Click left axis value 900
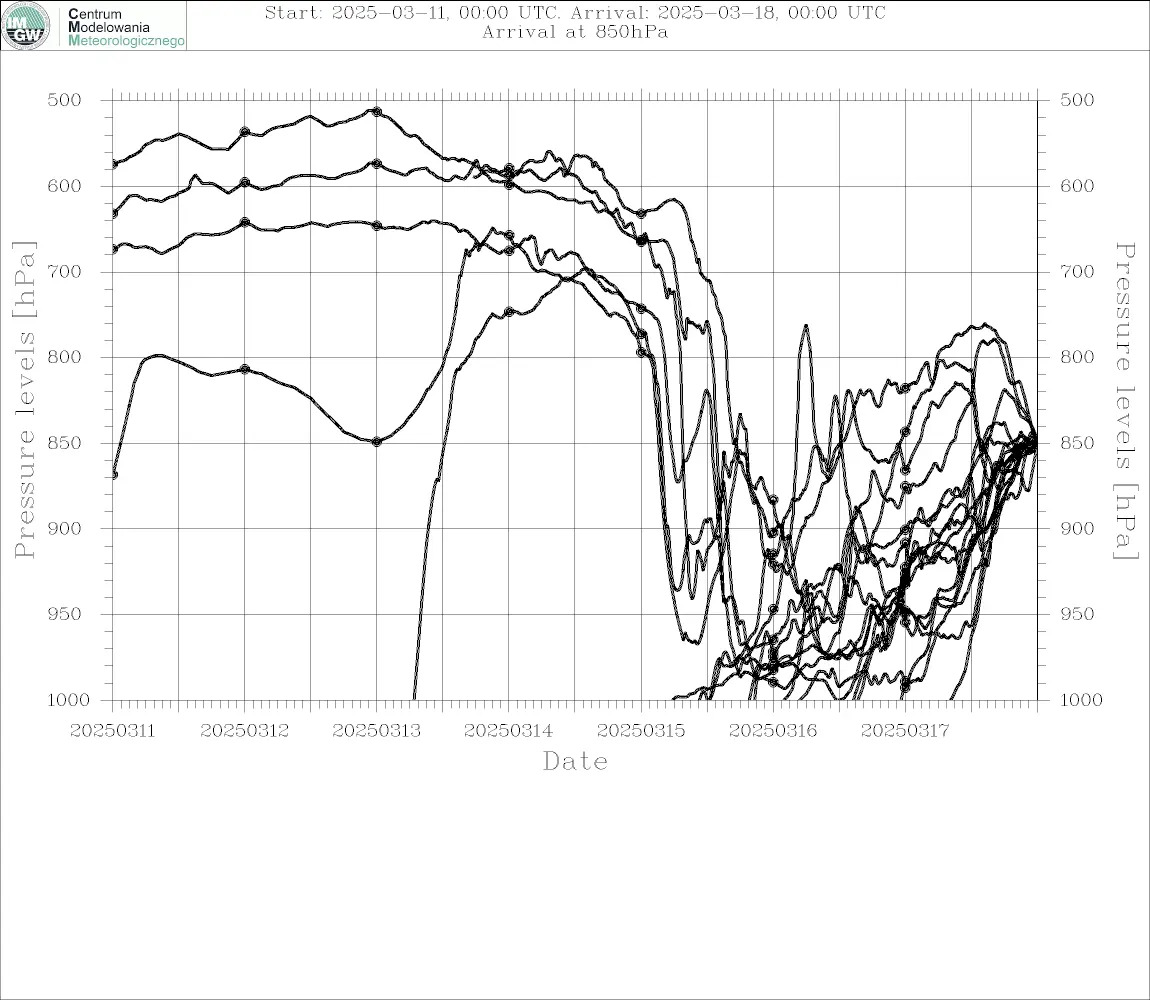The height and width of the screenshot is (1000, 1150). point(65,528)
